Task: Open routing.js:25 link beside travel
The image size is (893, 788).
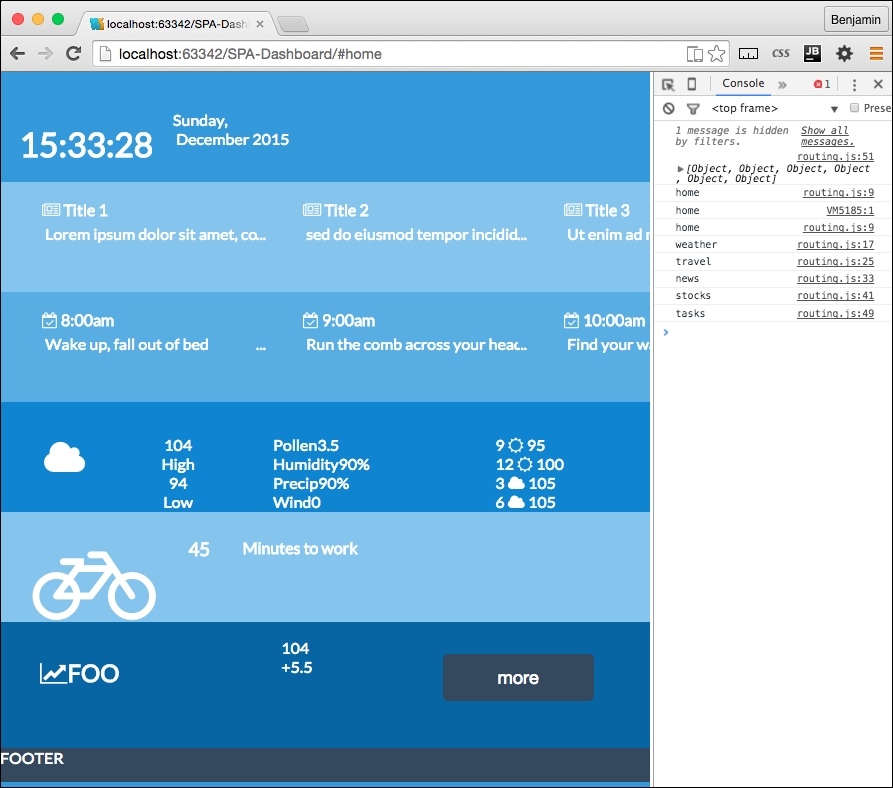Action: click(835, 261)
